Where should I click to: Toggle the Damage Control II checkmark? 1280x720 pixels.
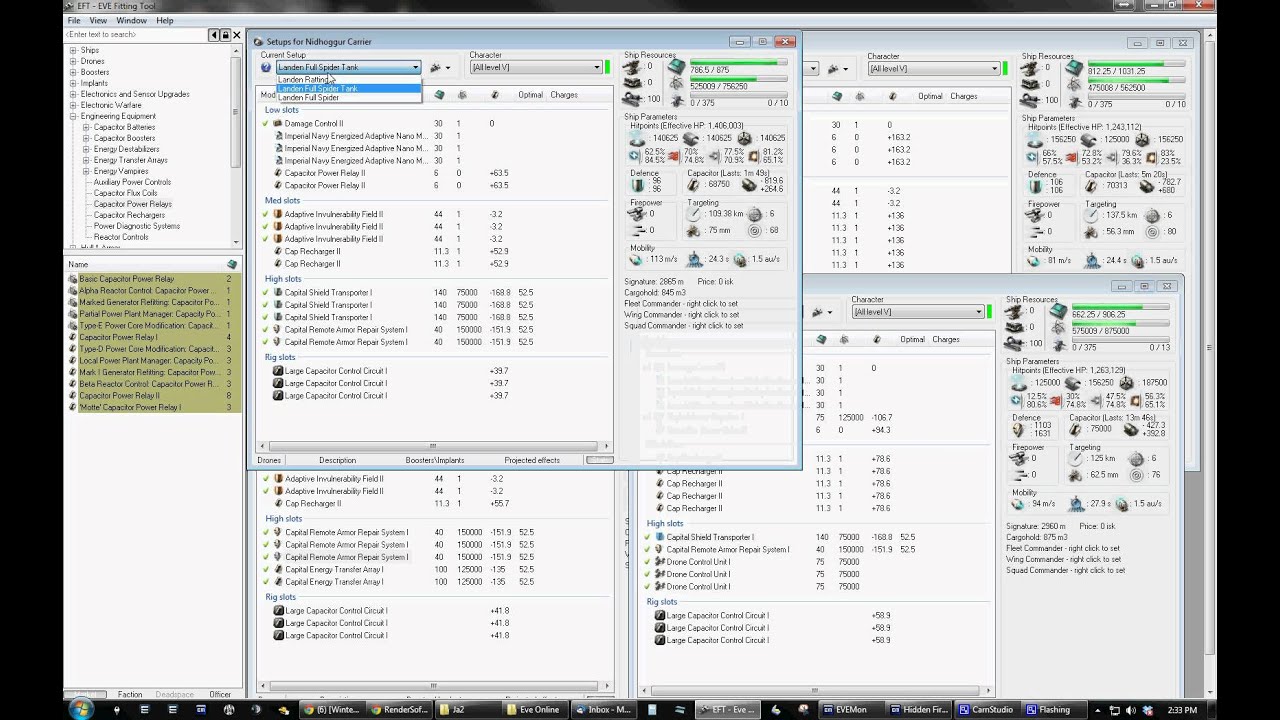click(x=266, y=124)
